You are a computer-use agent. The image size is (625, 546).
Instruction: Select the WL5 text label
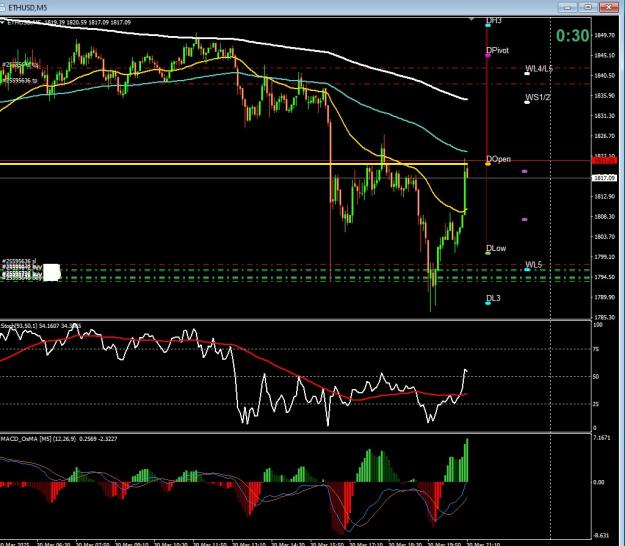tap(533, 265)
